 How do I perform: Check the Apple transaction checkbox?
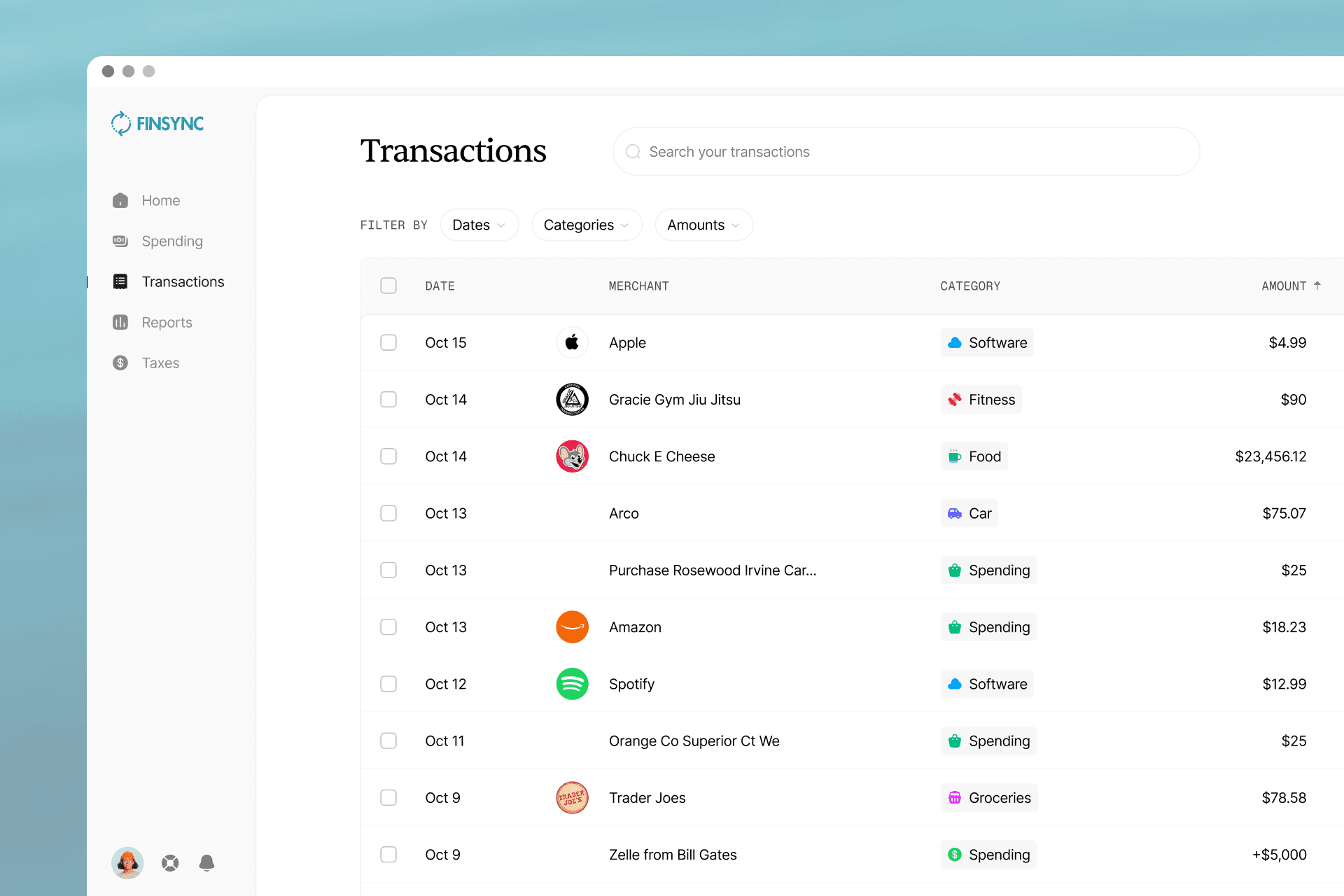[388, 342]
